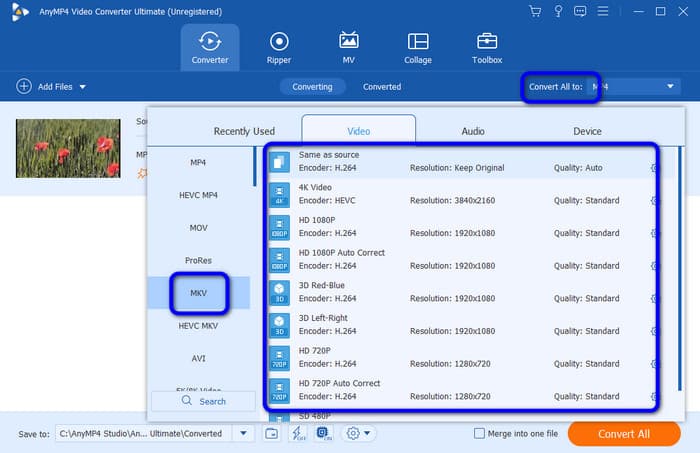This screenshot has width=700, height=453.
Task: Enable Merge into one file checkbox
Action: pyautogui.click(x=479, y=433)
